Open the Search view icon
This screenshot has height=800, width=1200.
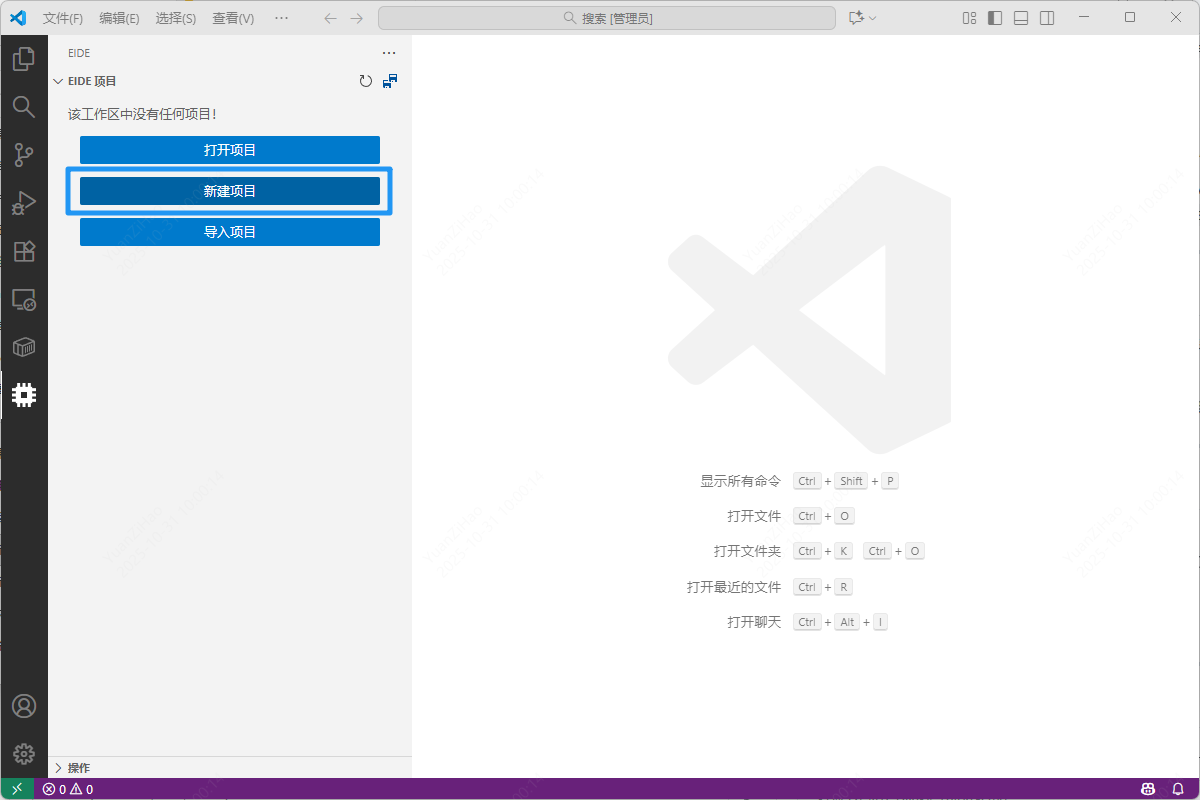24,107
